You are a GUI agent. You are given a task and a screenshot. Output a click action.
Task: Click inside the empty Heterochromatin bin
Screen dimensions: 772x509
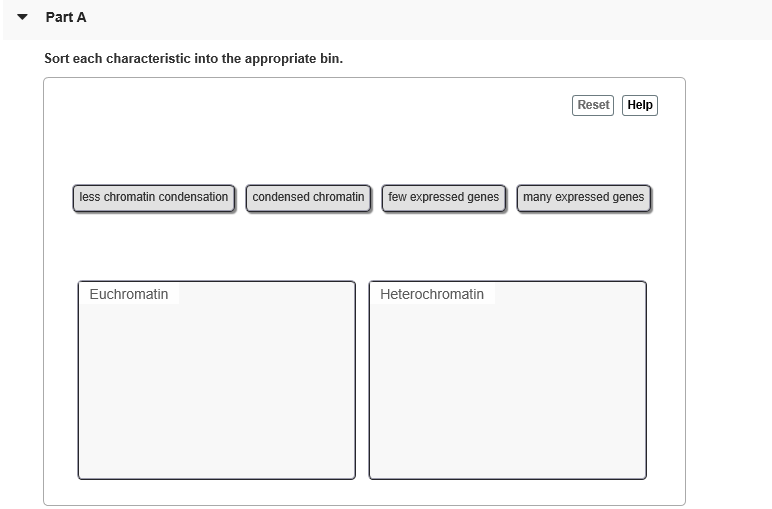(507, 390)
